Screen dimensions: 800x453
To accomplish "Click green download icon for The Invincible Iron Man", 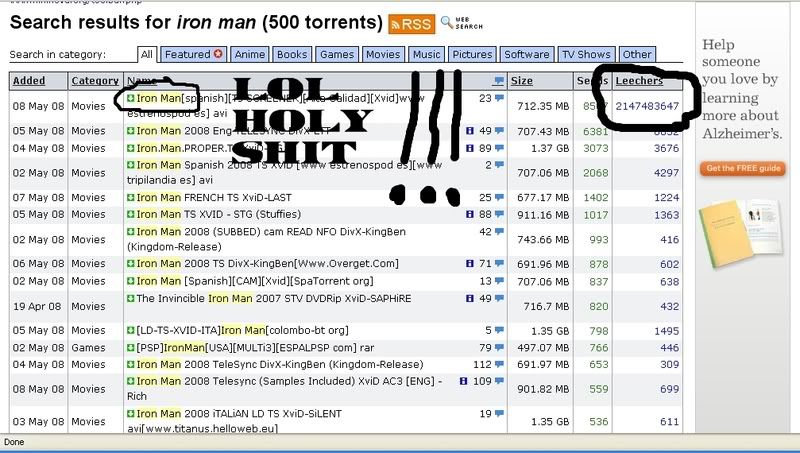I will pyautogui.click(x=131, y=298).
